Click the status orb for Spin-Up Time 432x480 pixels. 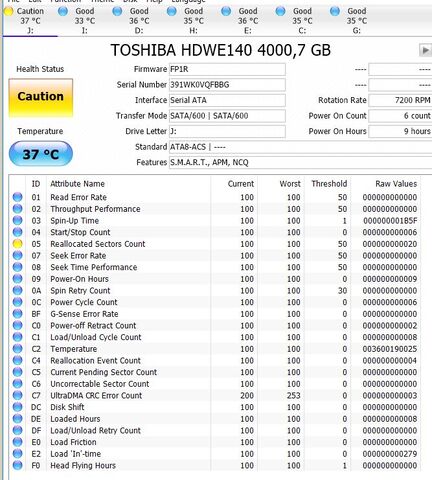[17, 220]
